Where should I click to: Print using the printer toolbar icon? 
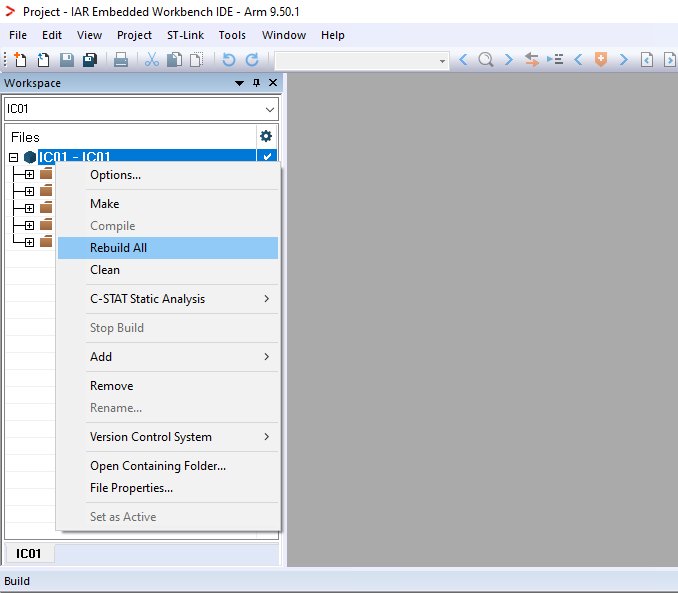[121, 59]
